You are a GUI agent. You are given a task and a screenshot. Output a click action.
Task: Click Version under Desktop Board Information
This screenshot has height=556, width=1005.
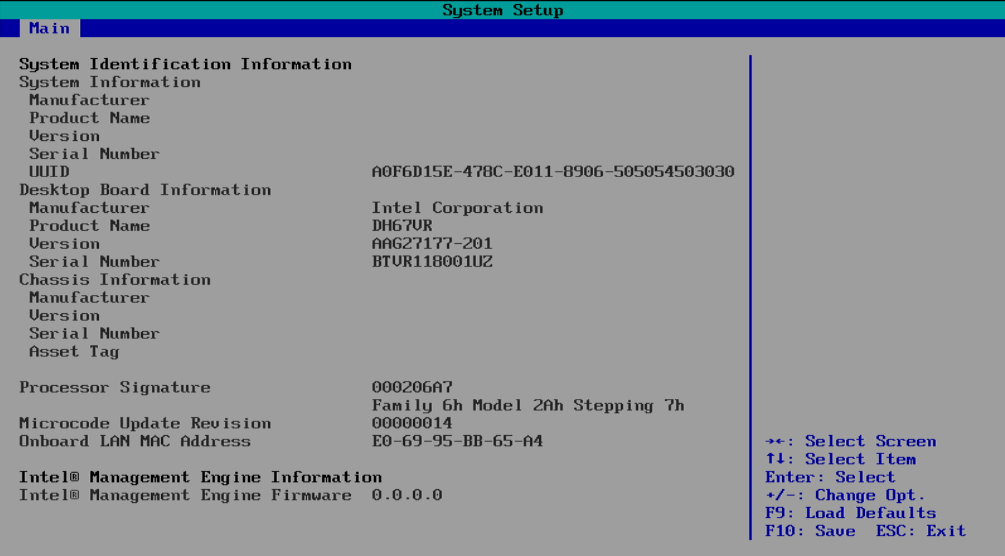(64, 244)
